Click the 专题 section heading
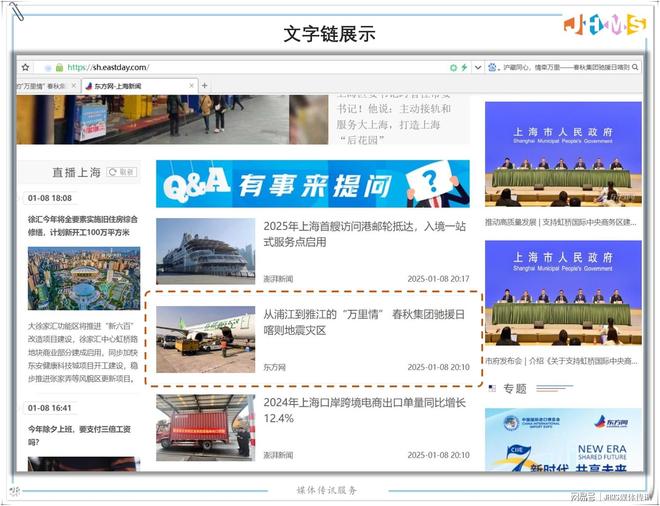Viewport: 660px width, 506px height. coord(515,388)
